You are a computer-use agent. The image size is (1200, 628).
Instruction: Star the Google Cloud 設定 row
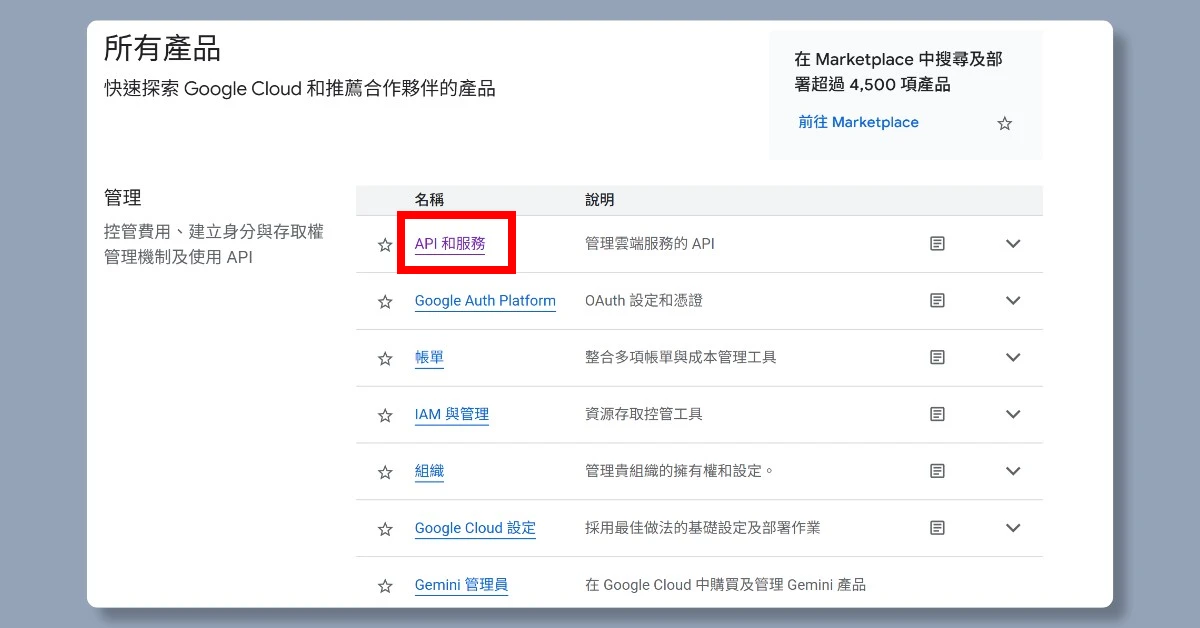(385, 529)
